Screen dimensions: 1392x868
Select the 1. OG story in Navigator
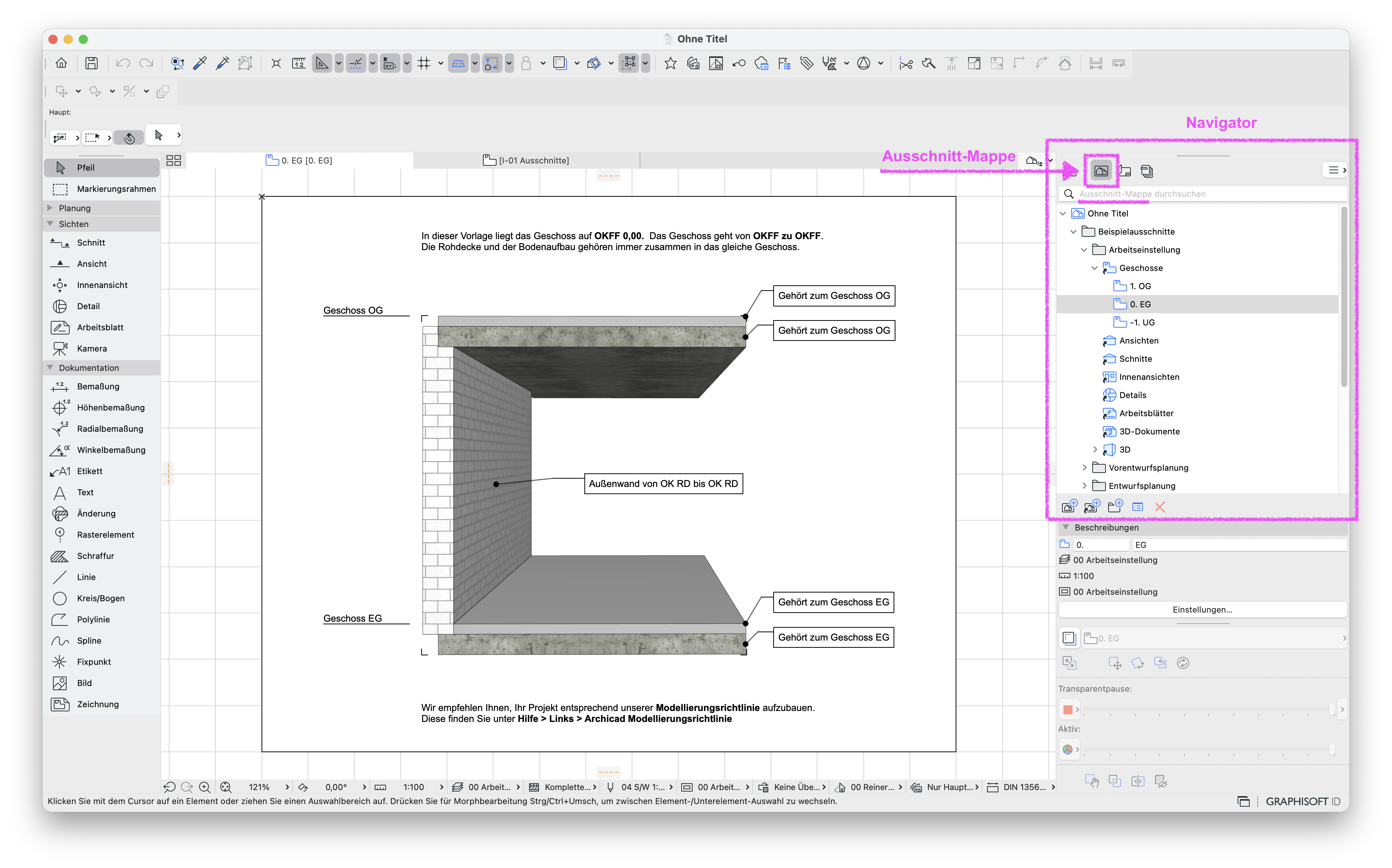[1140, 286]
